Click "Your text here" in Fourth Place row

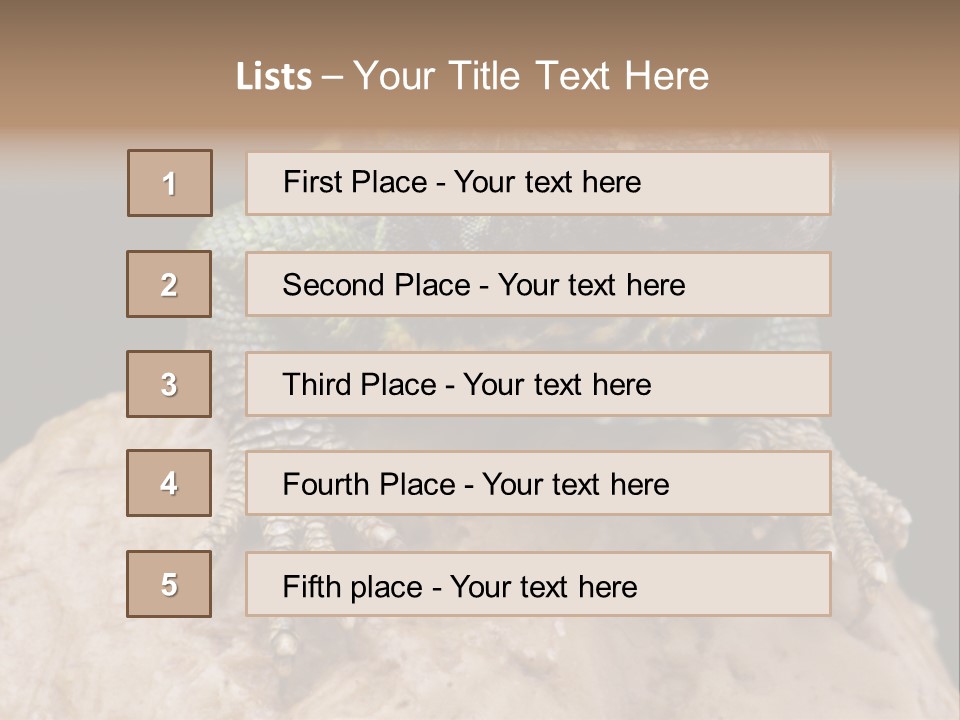pyautogui.click(x=575, y=485)
